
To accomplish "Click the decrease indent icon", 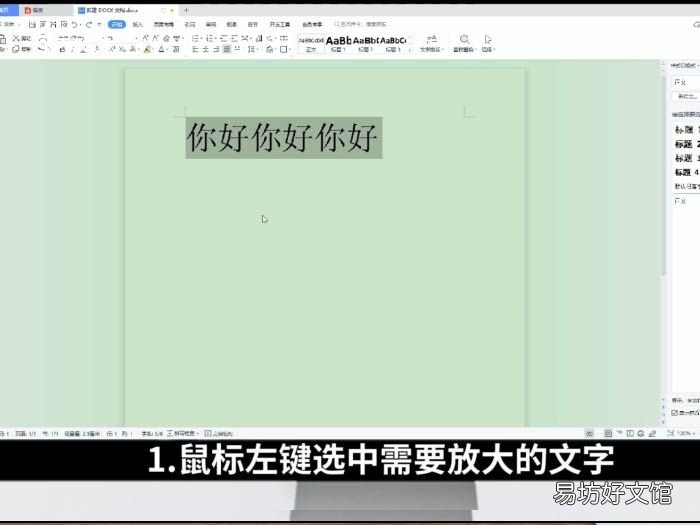I will [224, 38].
